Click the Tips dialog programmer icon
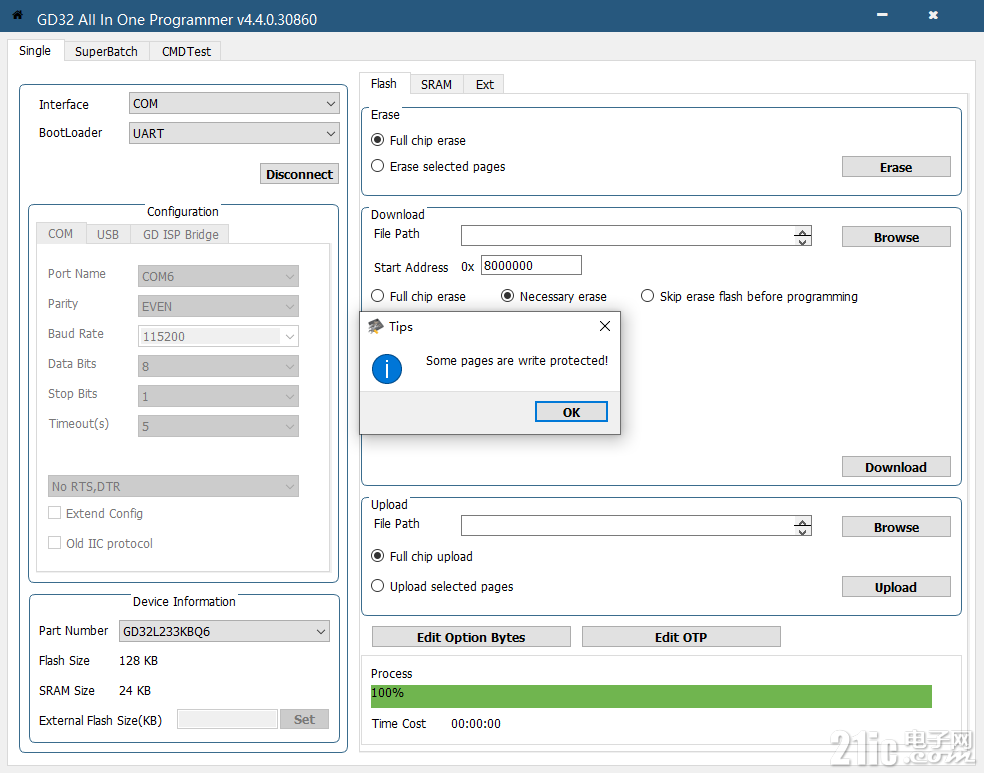Viewport: 984px width, 773px height. [375, 326]
